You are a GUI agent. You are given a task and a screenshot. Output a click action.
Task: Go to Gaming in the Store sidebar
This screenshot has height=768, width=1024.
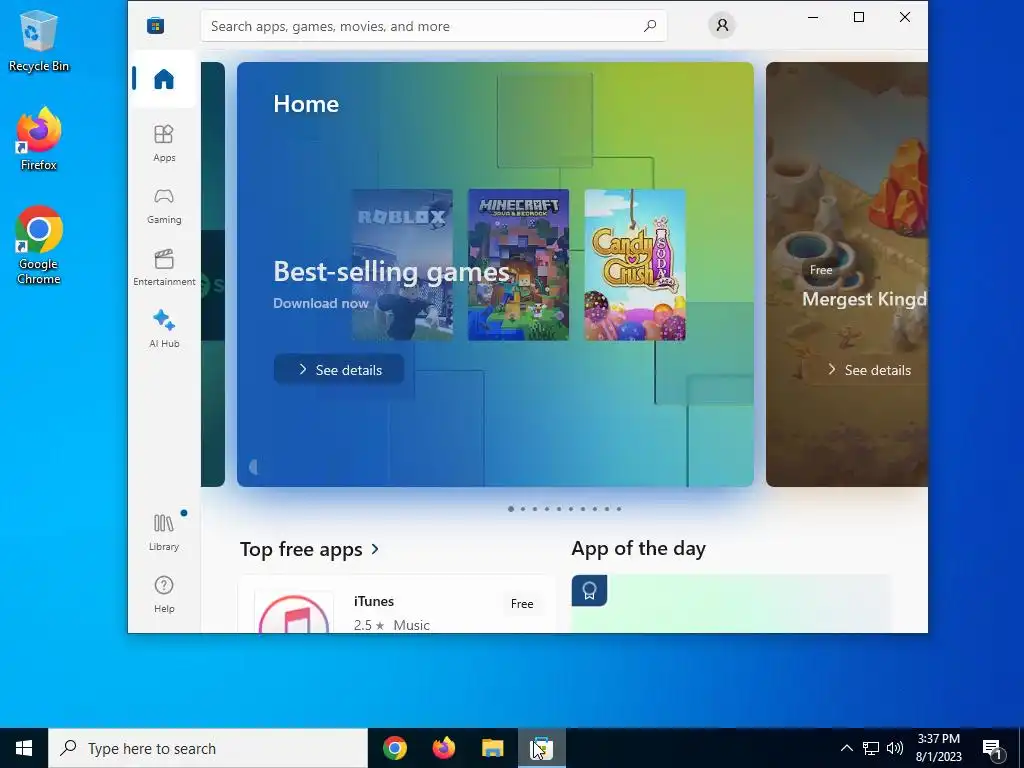coord(164,206)
